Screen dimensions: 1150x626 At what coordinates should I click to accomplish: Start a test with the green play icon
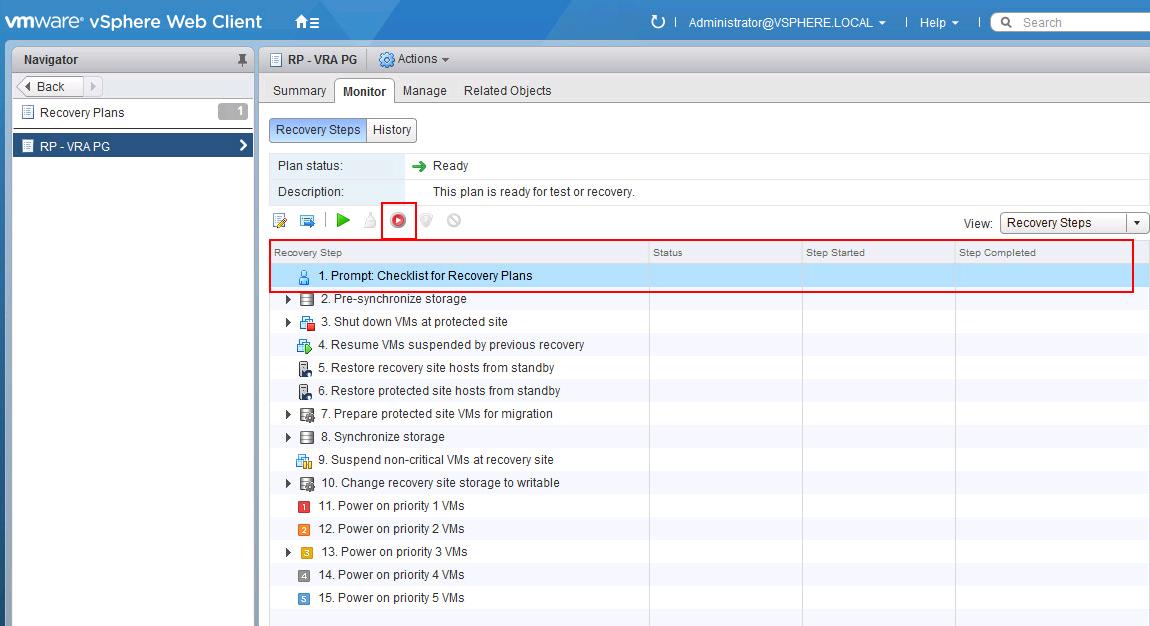pos(343,220)
